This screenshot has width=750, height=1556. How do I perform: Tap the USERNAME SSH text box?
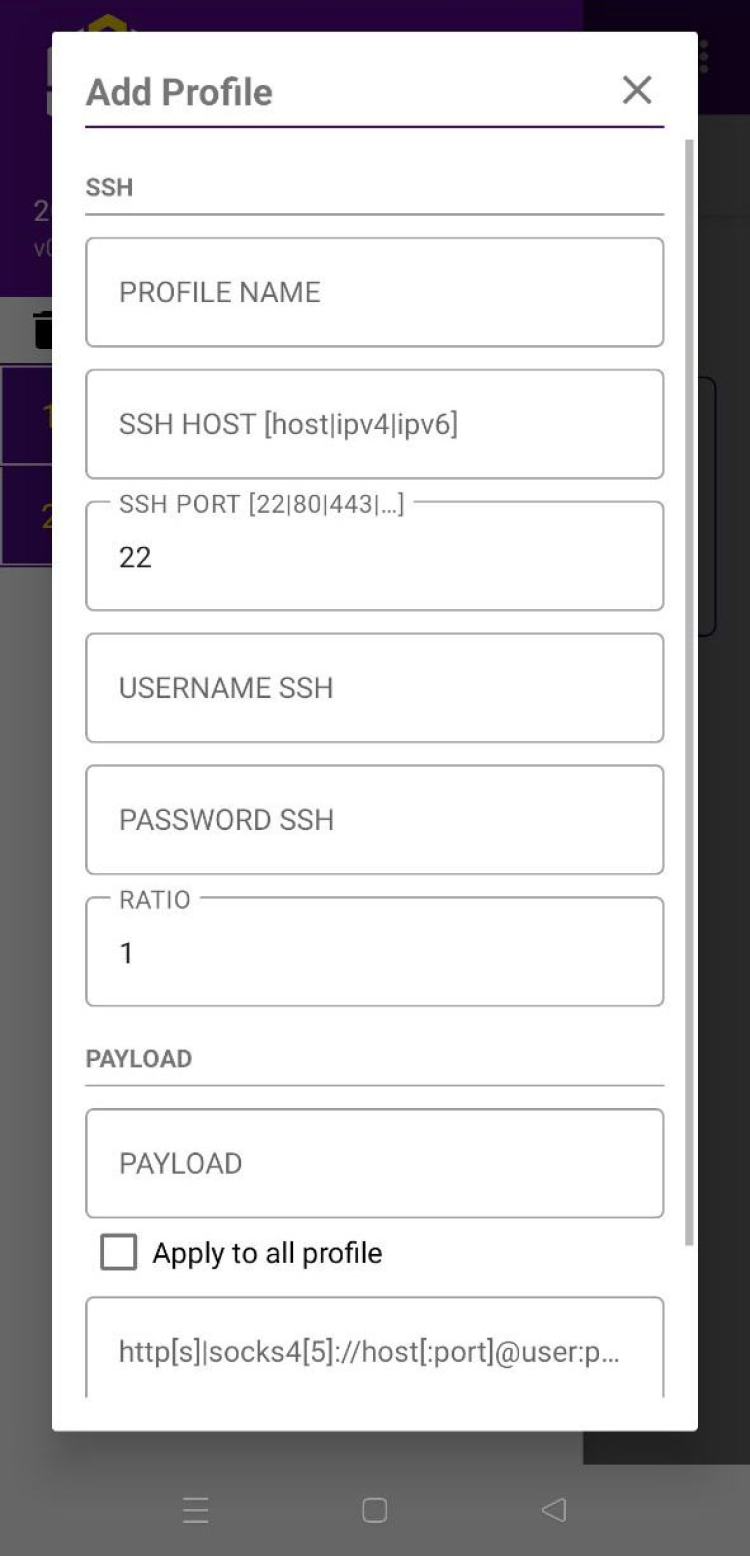(374, 688)
